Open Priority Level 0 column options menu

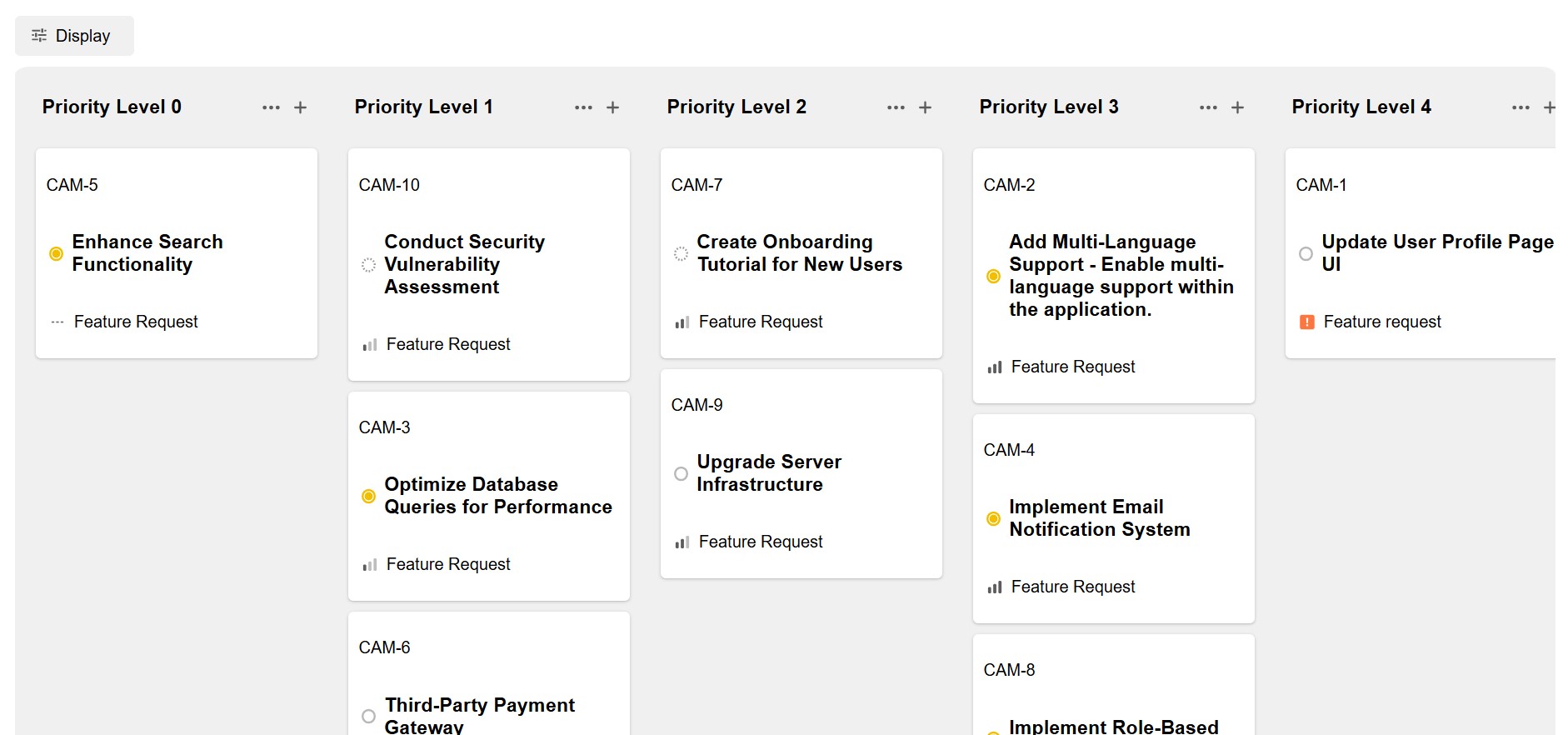pyautogui.click(x=272, y=107)
